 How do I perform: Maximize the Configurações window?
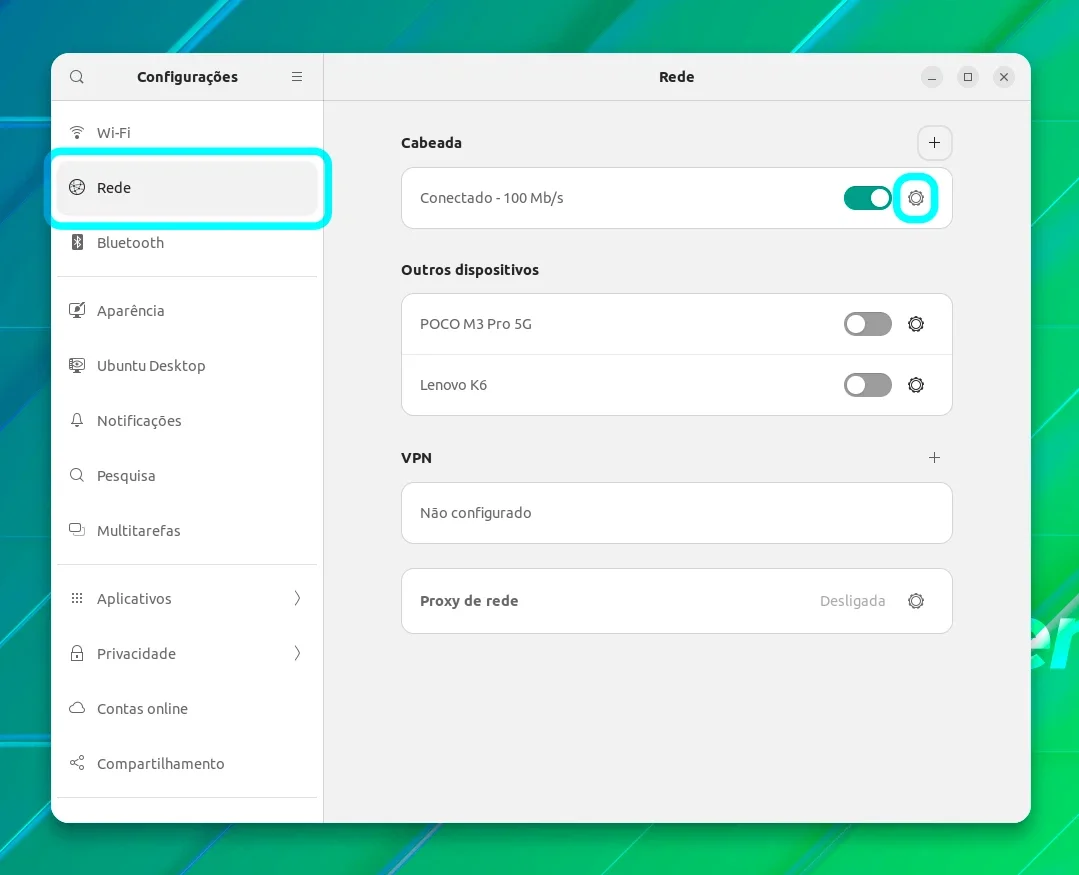[968, 77]
